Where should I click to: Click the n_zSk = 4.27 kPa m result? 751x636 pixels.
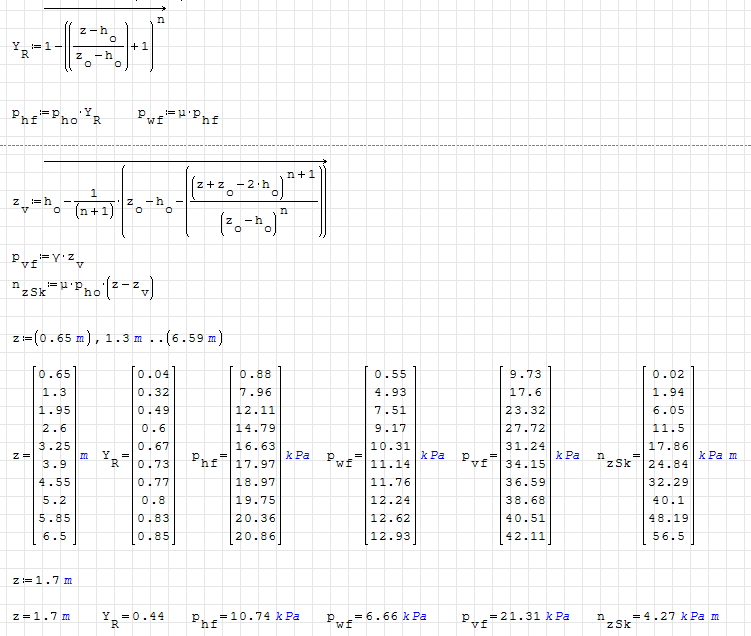(x=659, y=616)
